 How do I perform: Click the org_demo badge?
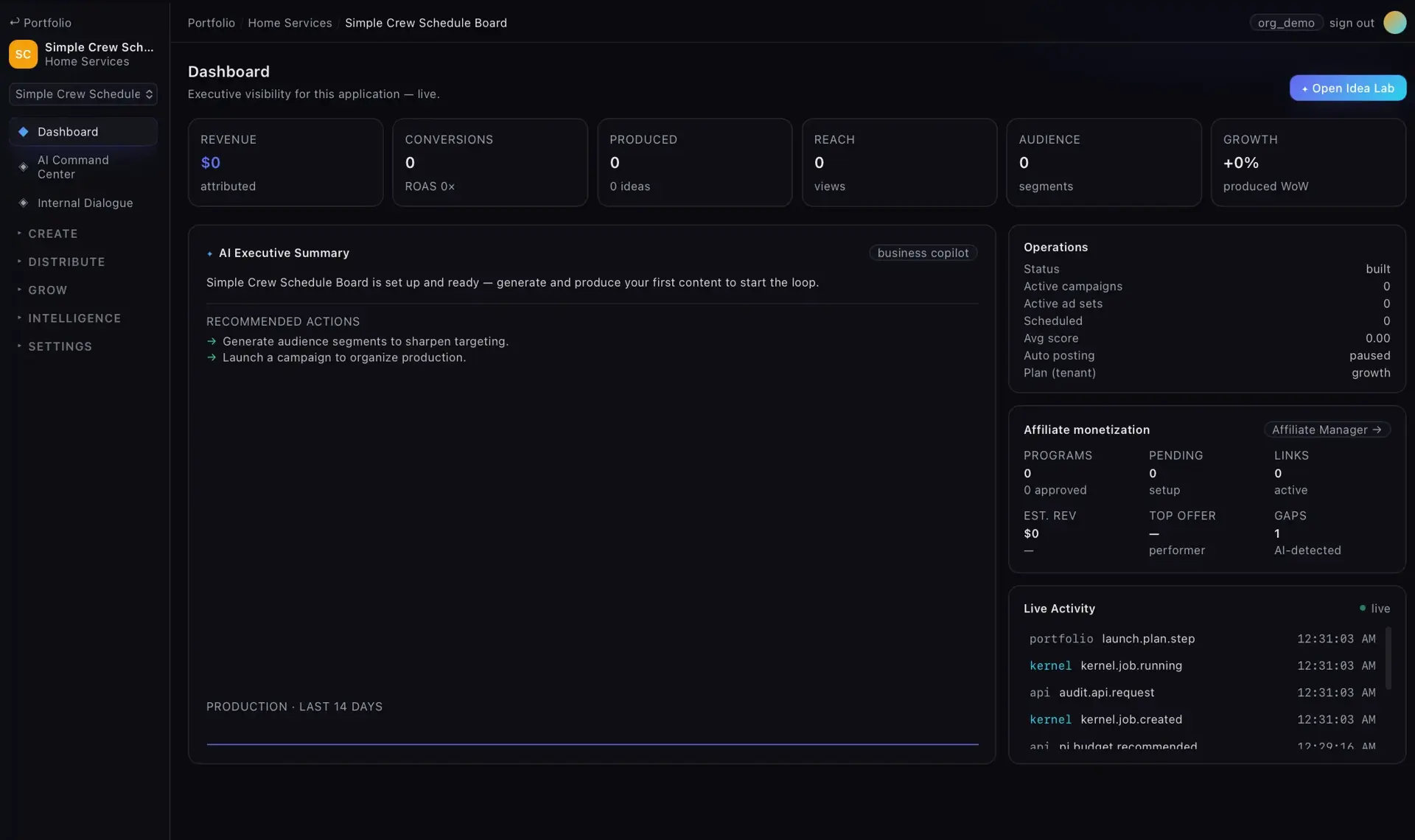(x=1286, y=23)
